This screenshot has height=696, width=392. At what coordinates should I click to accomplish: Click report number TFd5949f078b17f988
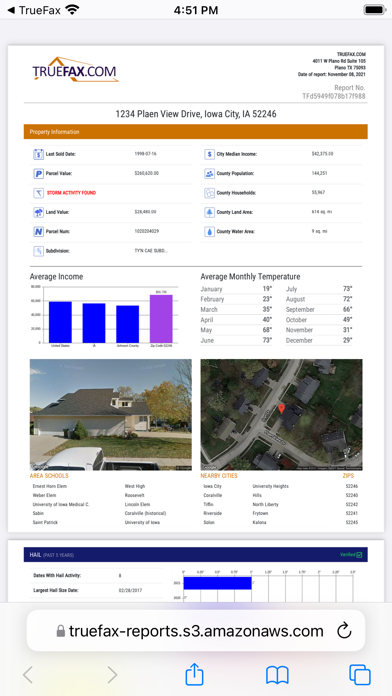(334, 96)
